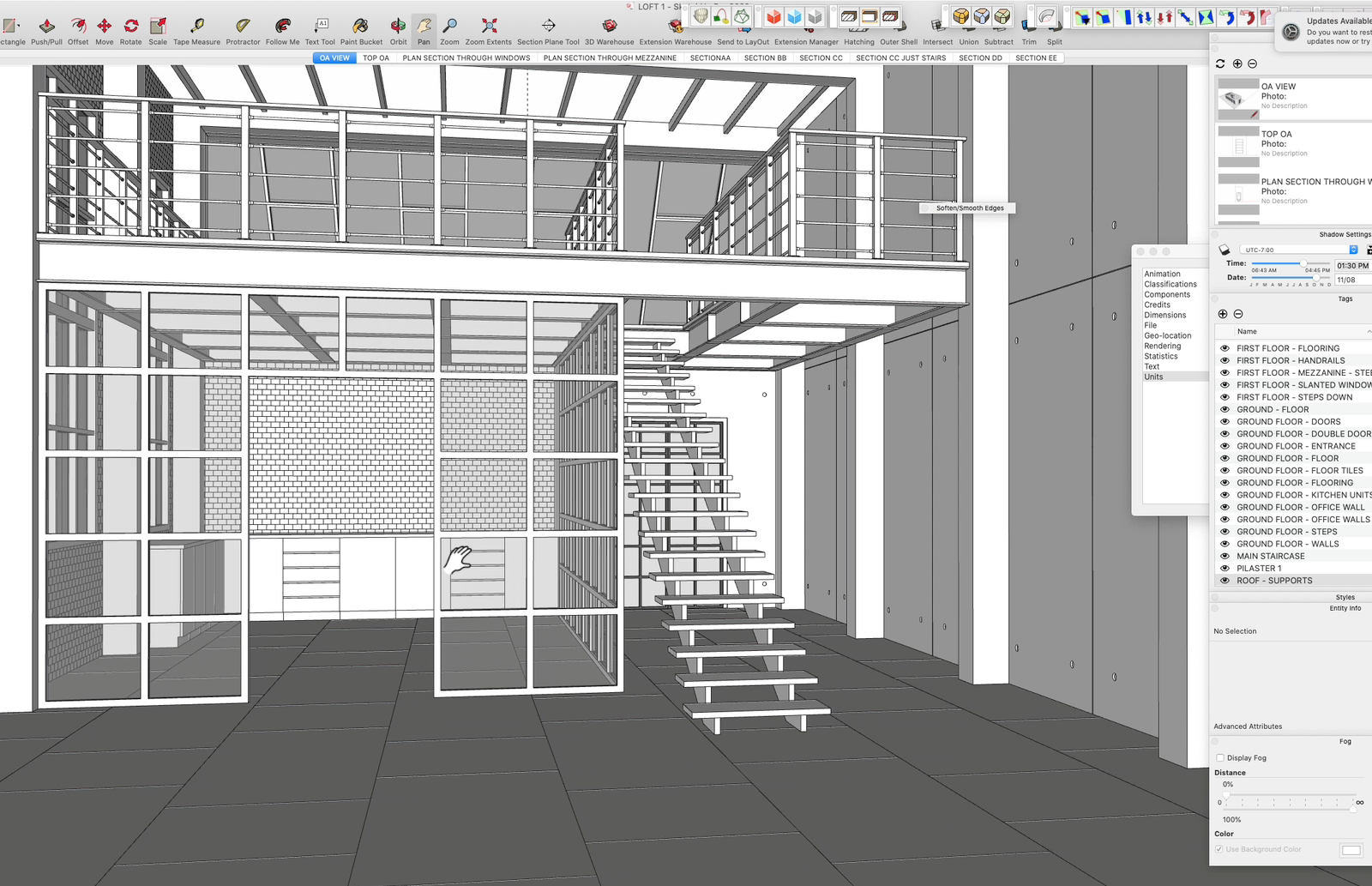The width and height of the screenshot is (1372, 886).
Task: Click the blue cube view icon
Action: click(795, 17)
